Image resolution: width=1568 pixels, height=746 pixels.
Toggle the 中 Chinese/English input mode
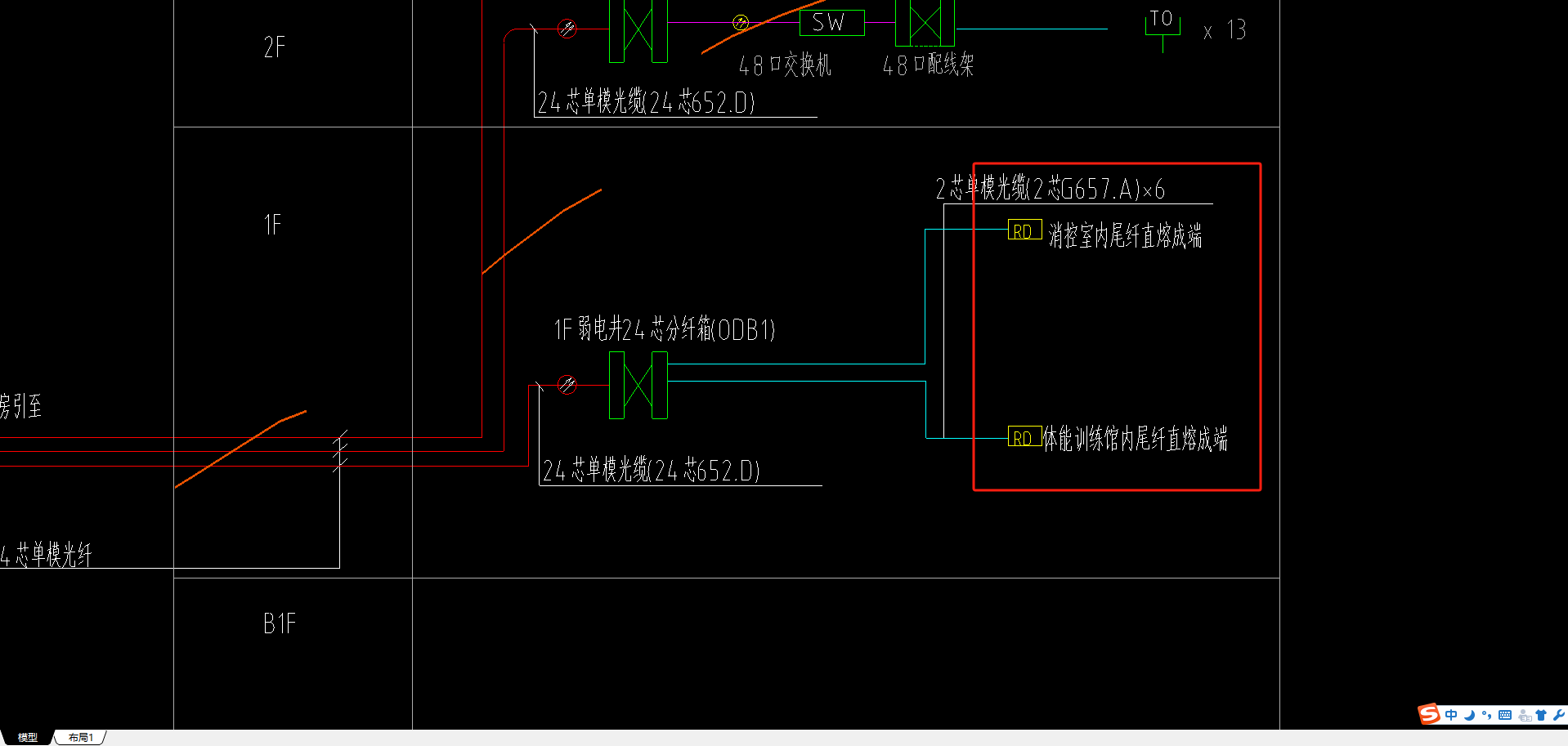click(x=1451, y=715)
